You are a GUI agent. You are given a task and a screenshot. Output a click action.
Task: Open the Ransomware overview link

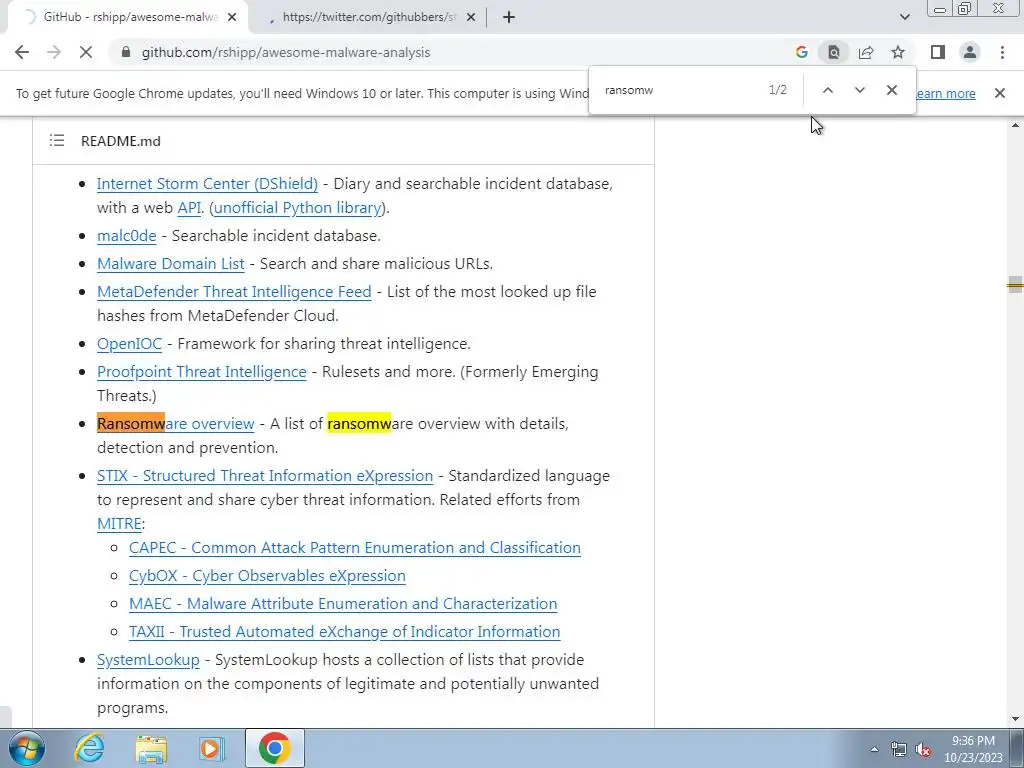175,424
